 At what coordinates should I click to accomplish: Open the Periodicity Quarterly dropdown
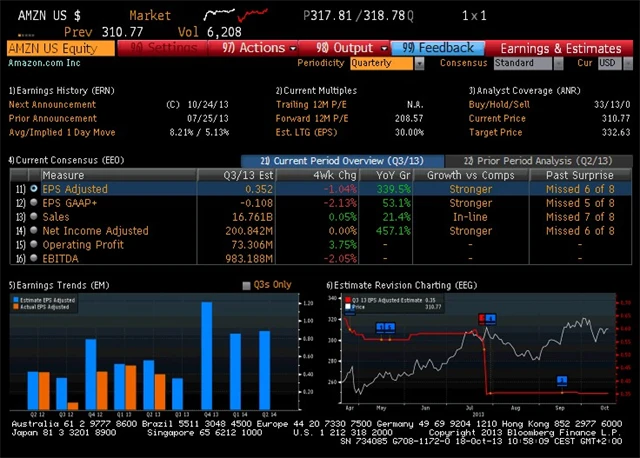click(387, 63)
